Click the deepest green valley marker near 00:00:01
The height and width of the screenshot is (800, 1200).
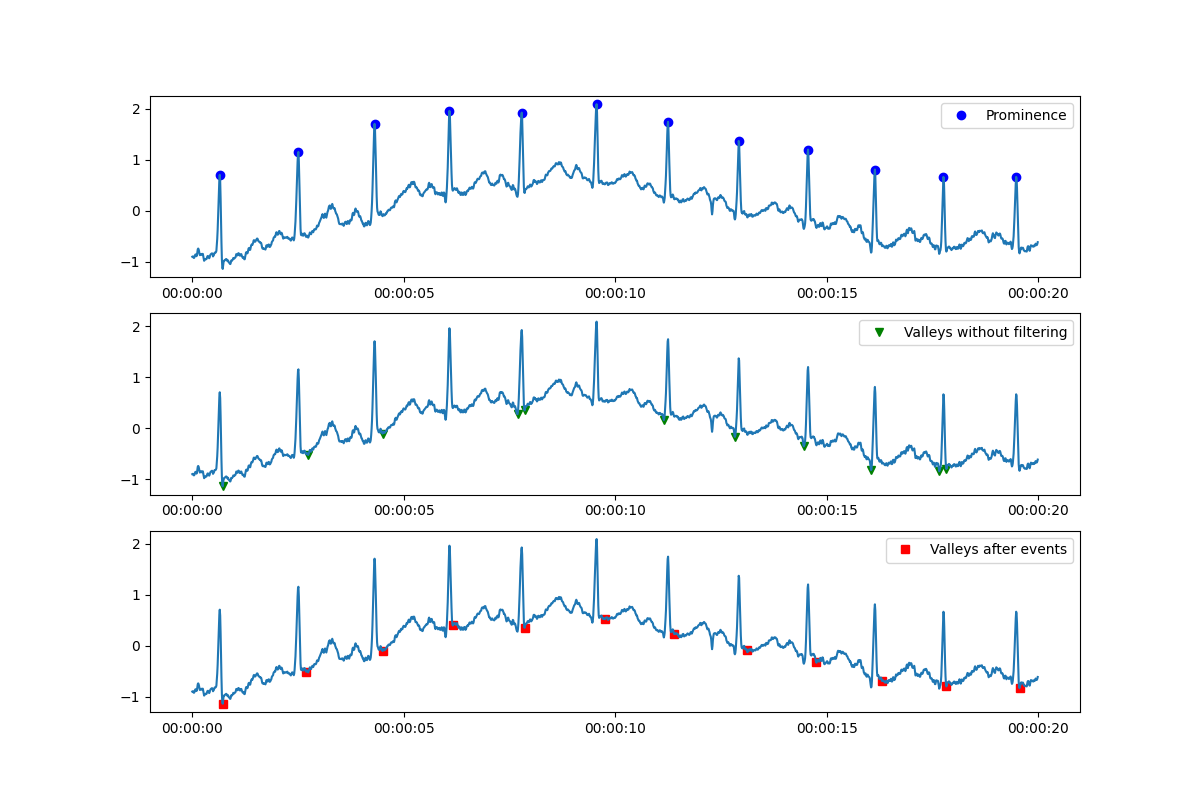tap(222, 486)
